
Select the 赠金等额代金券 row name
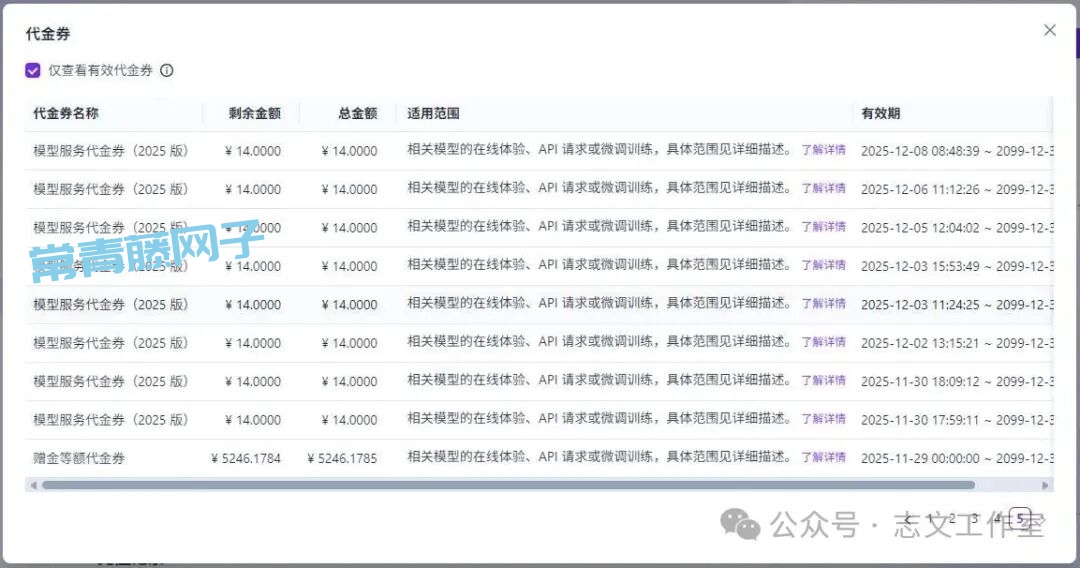79,458
